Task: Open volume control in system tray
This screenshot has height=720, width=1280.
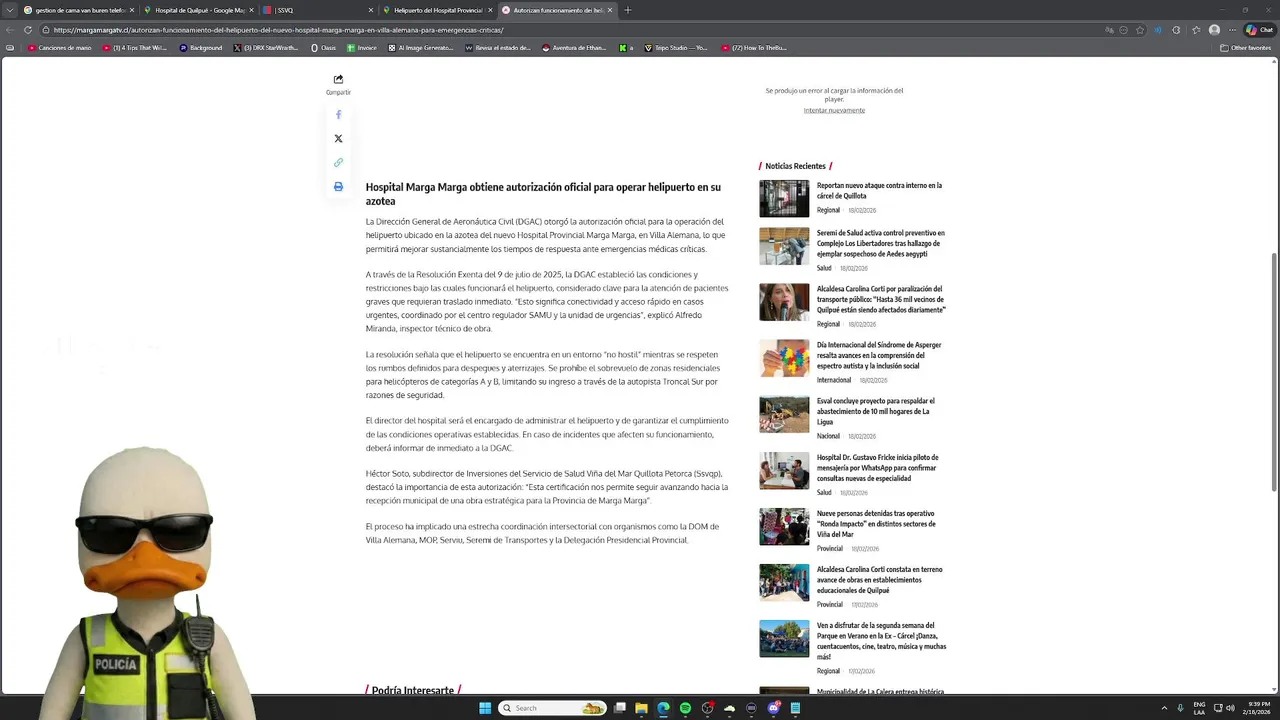Action: click(1230, 708)
